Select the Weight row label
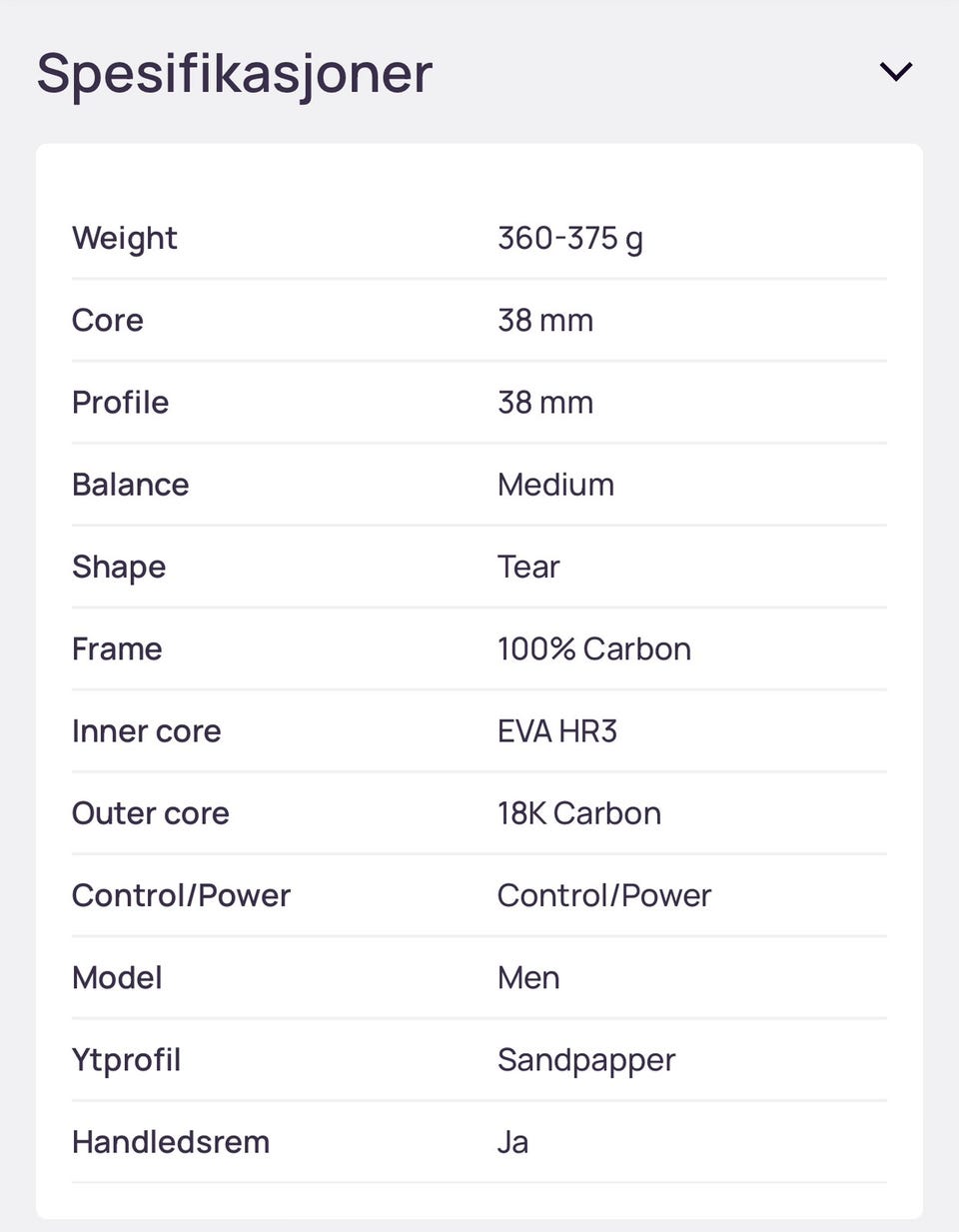The width and height of the screenshot is (959, 1232). click(x=125, y=239)
